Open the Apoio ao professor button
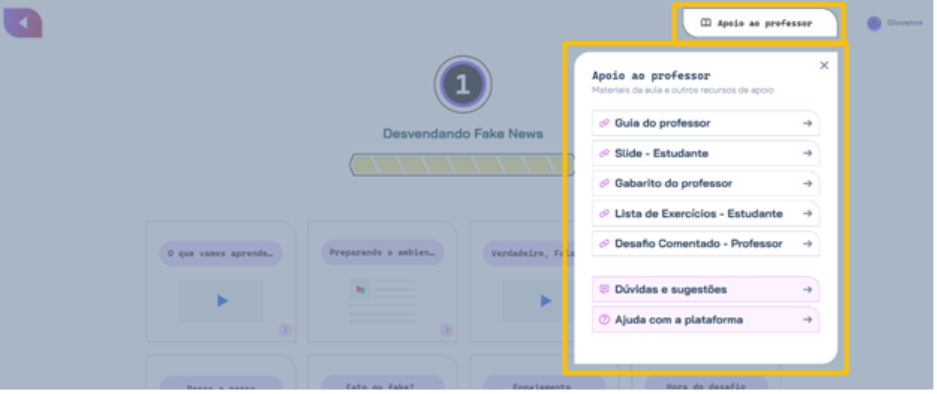 760,24
